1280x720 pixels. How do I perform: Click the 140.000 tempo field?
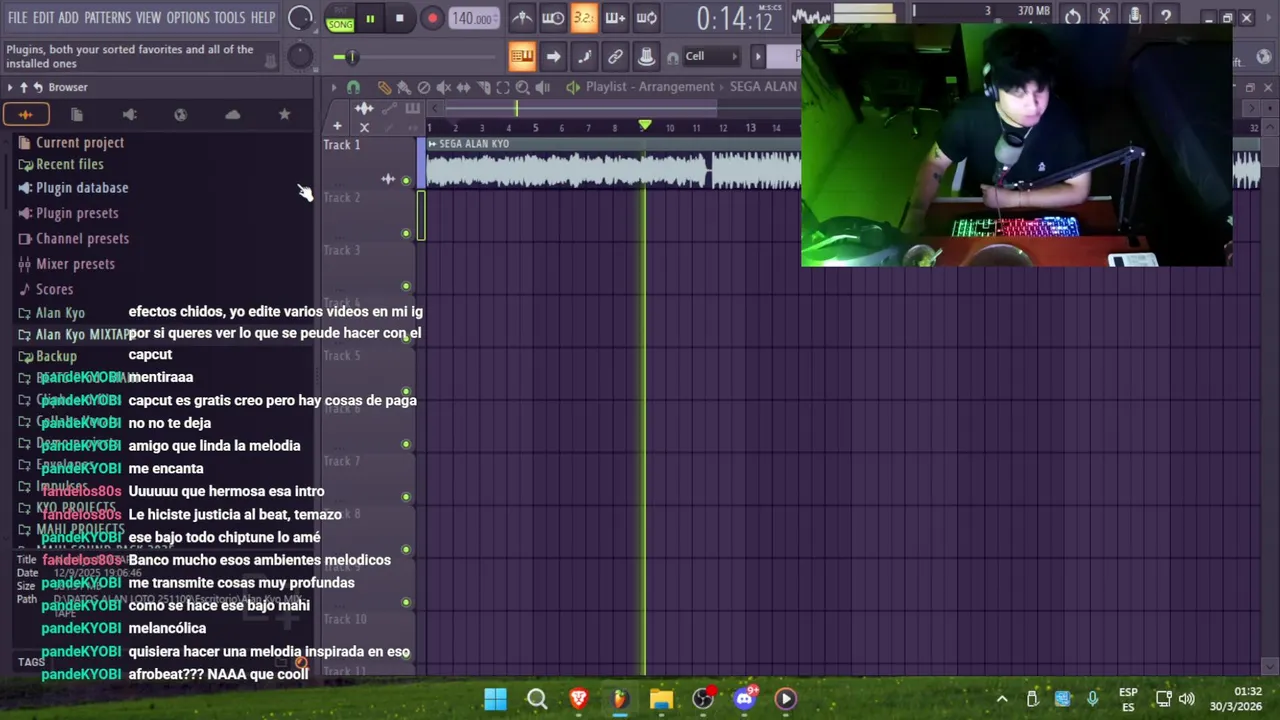click(472, 18)
